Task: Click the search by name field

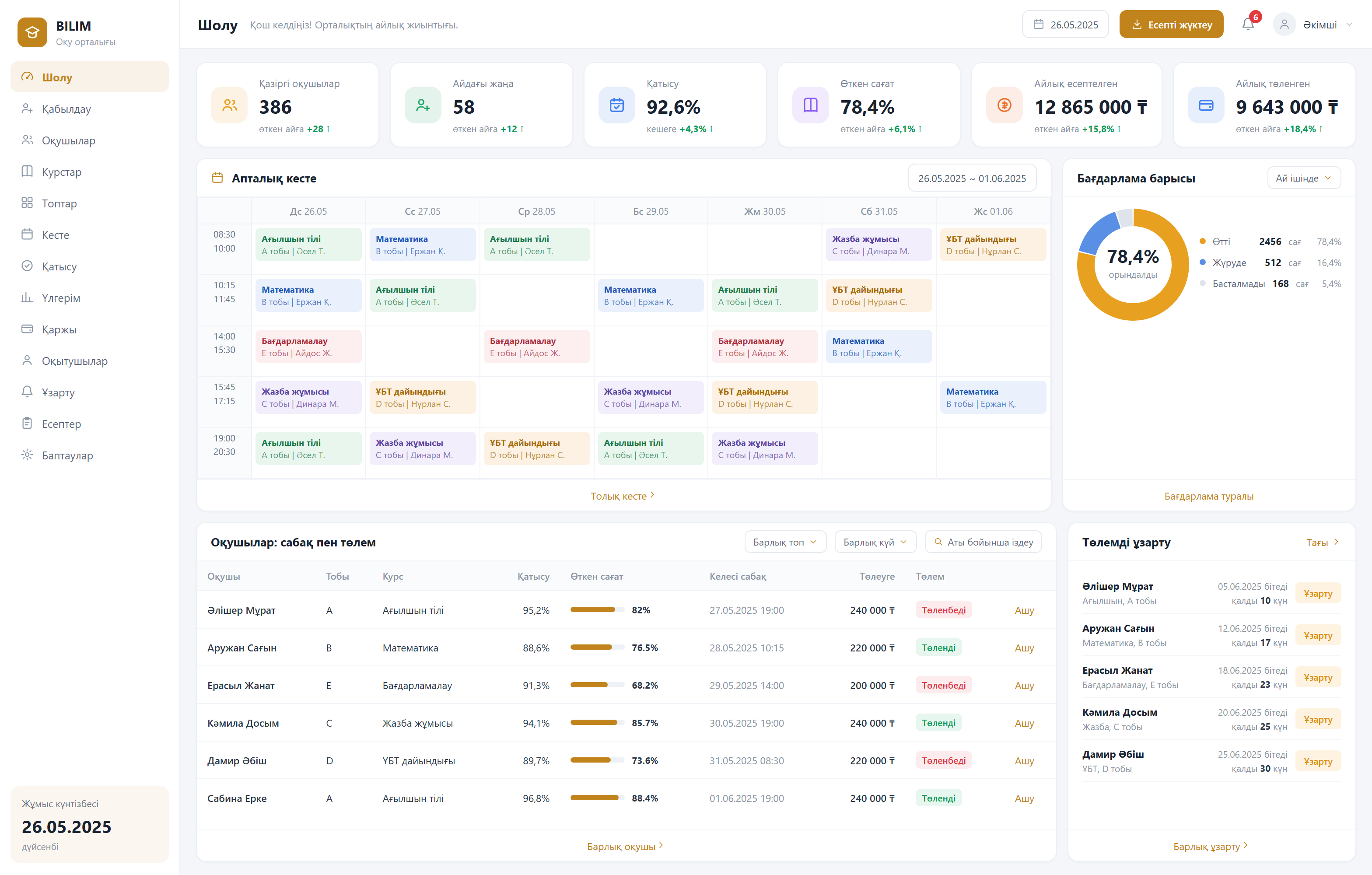Action: [x=983, y=542]
